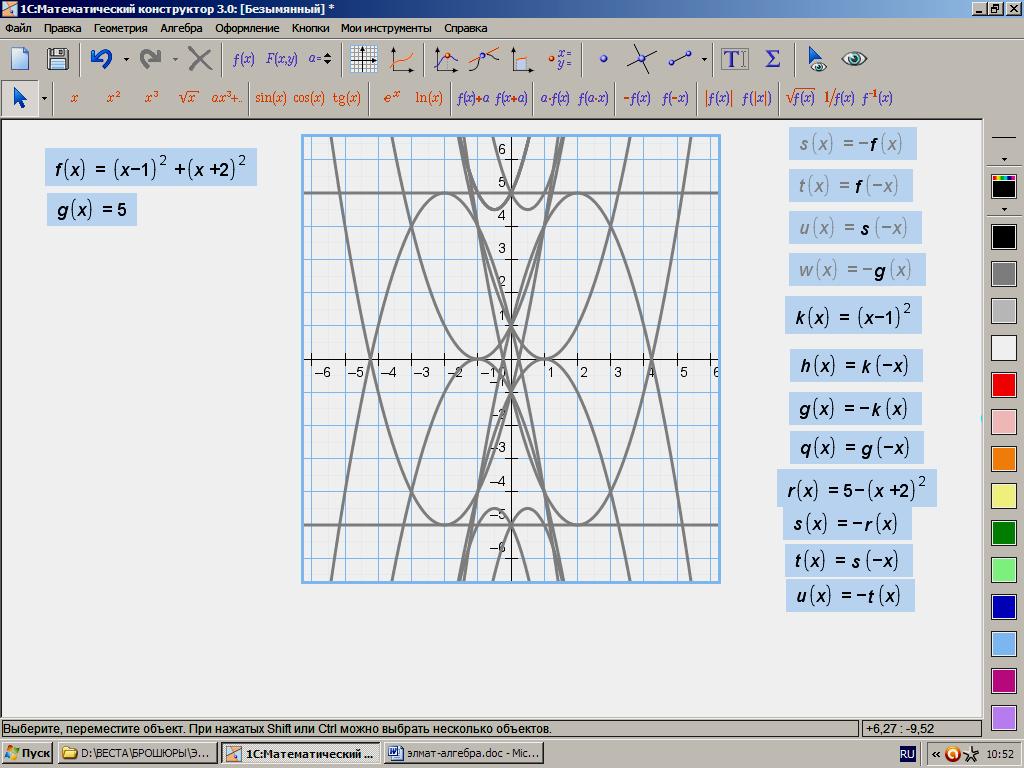Open the Пуск start menu
Screen dimensions: 1024x768
point(27,754)
